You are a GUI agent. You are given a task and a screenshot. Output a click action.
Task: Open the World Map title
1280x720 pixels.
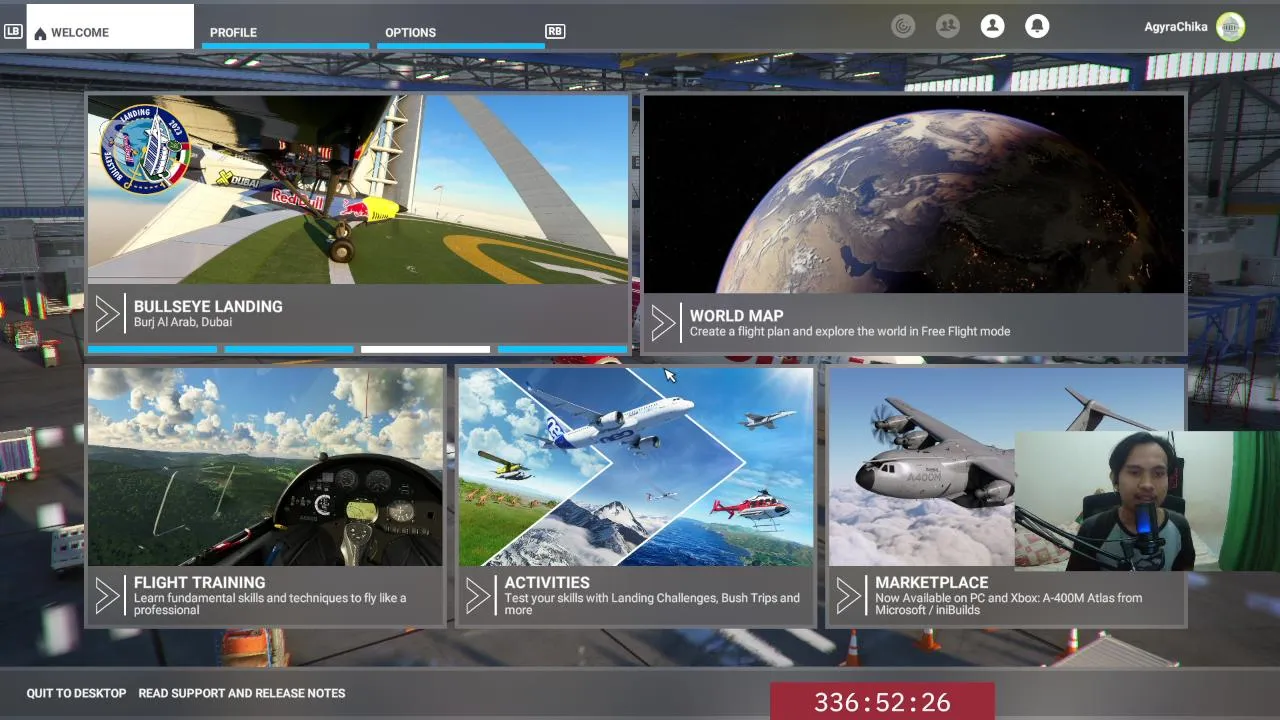point(737,316)
